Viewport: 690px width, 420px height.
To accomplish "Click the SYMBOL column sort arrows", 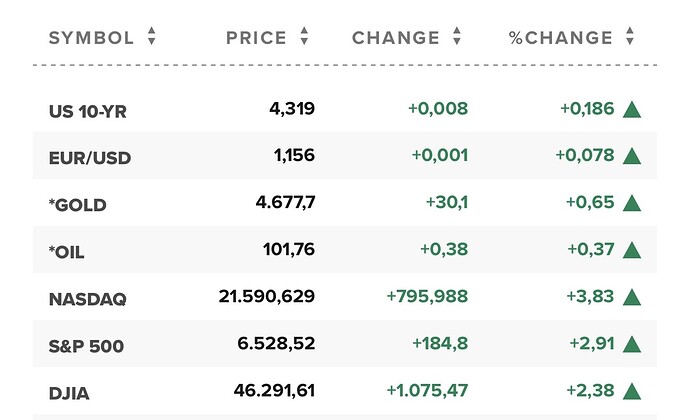I will 152,38.
